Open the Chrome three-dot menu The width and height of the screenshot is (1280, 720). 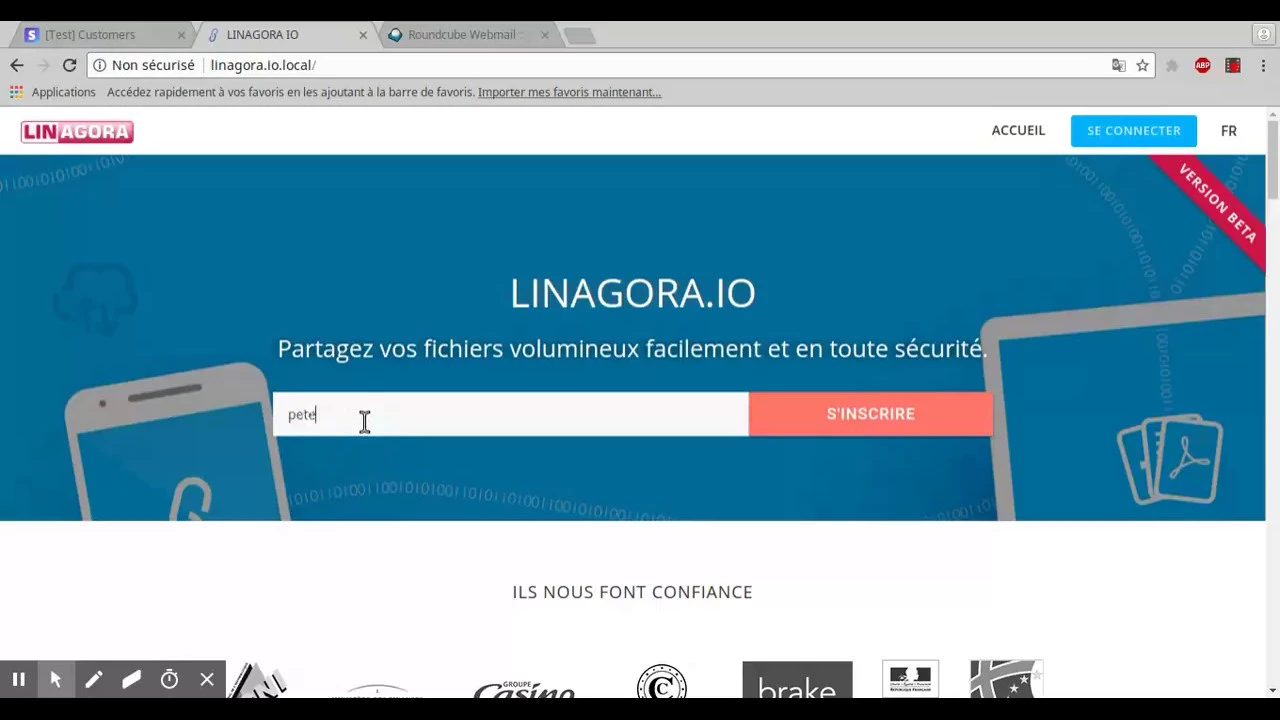pyautogui.click(x=1263, y=65)
